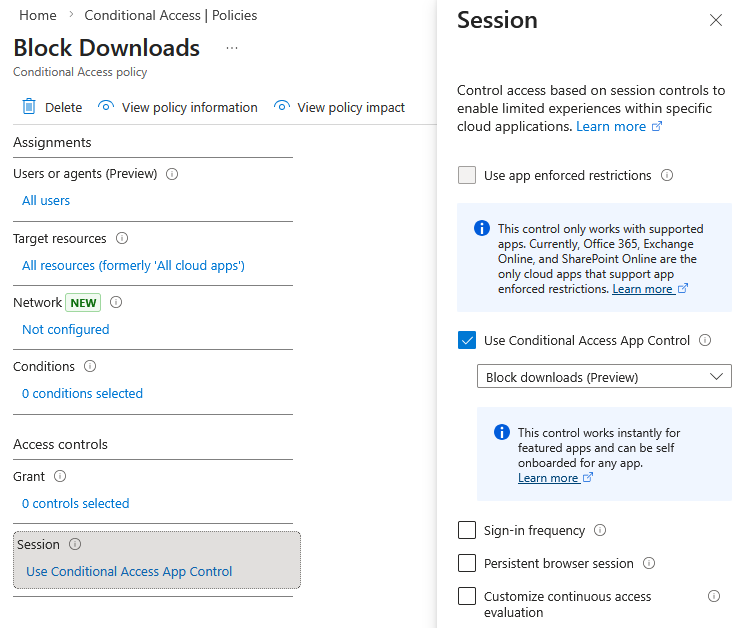Uncheck Use Conditional Access App Control
Screen dimensions: 740x628
pyautogui.click(x=467, y=341)
